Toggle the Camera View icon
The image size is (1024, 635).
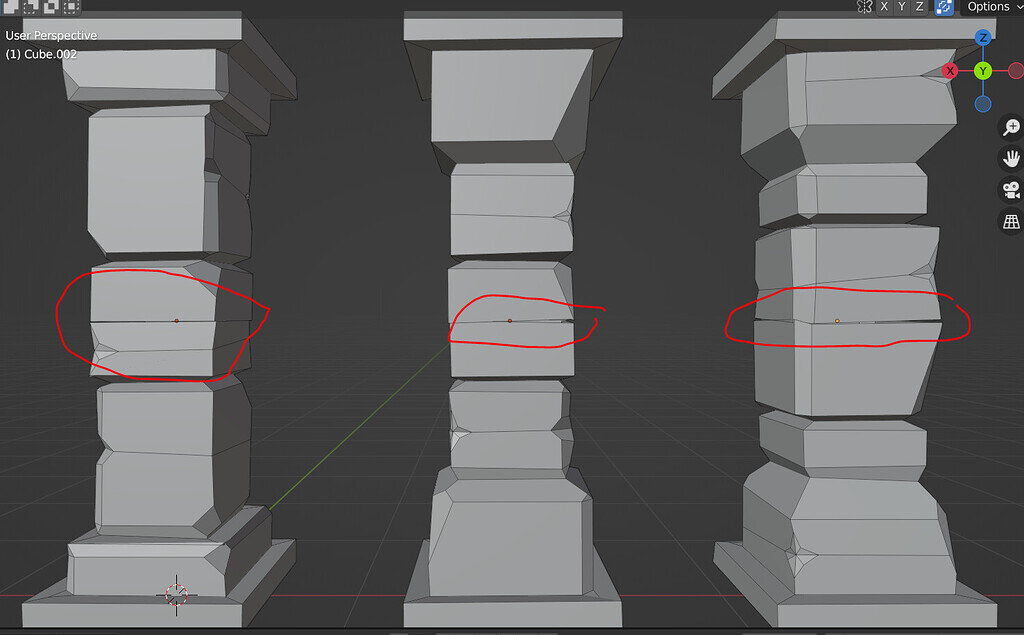pos(1011,190)
